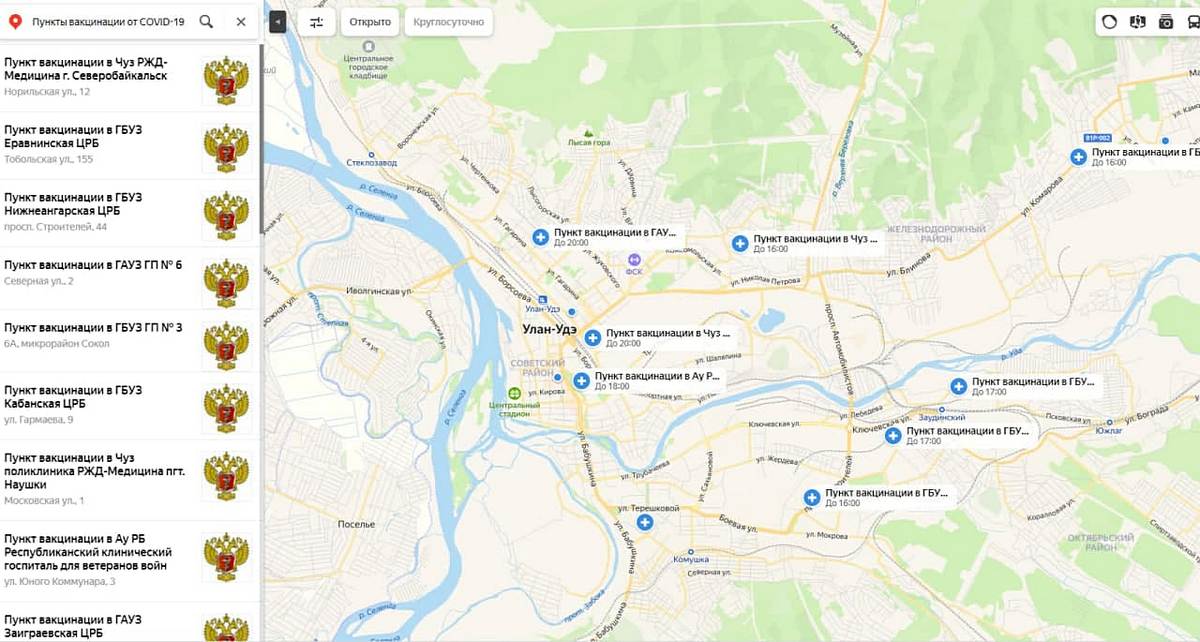Click the search field with COVID-19 query
1200x642 pixels.
tap(108, 21)
